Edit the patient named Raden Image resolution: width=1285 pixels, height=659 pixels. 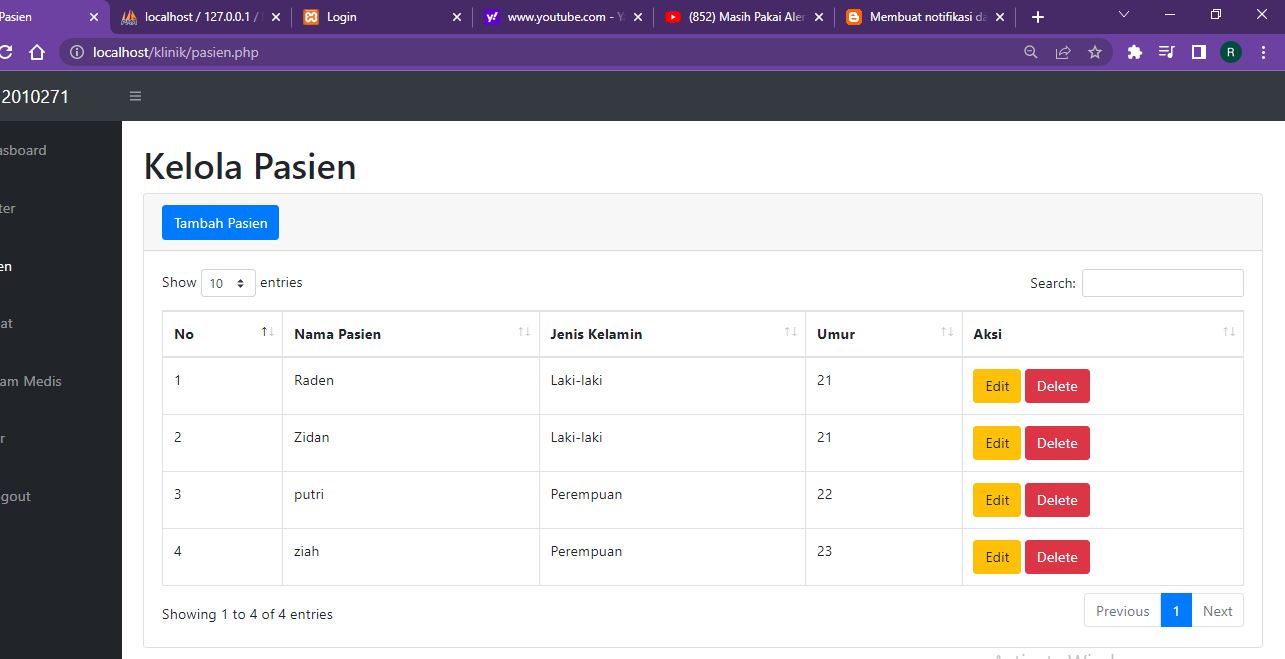tap(996, 385)
